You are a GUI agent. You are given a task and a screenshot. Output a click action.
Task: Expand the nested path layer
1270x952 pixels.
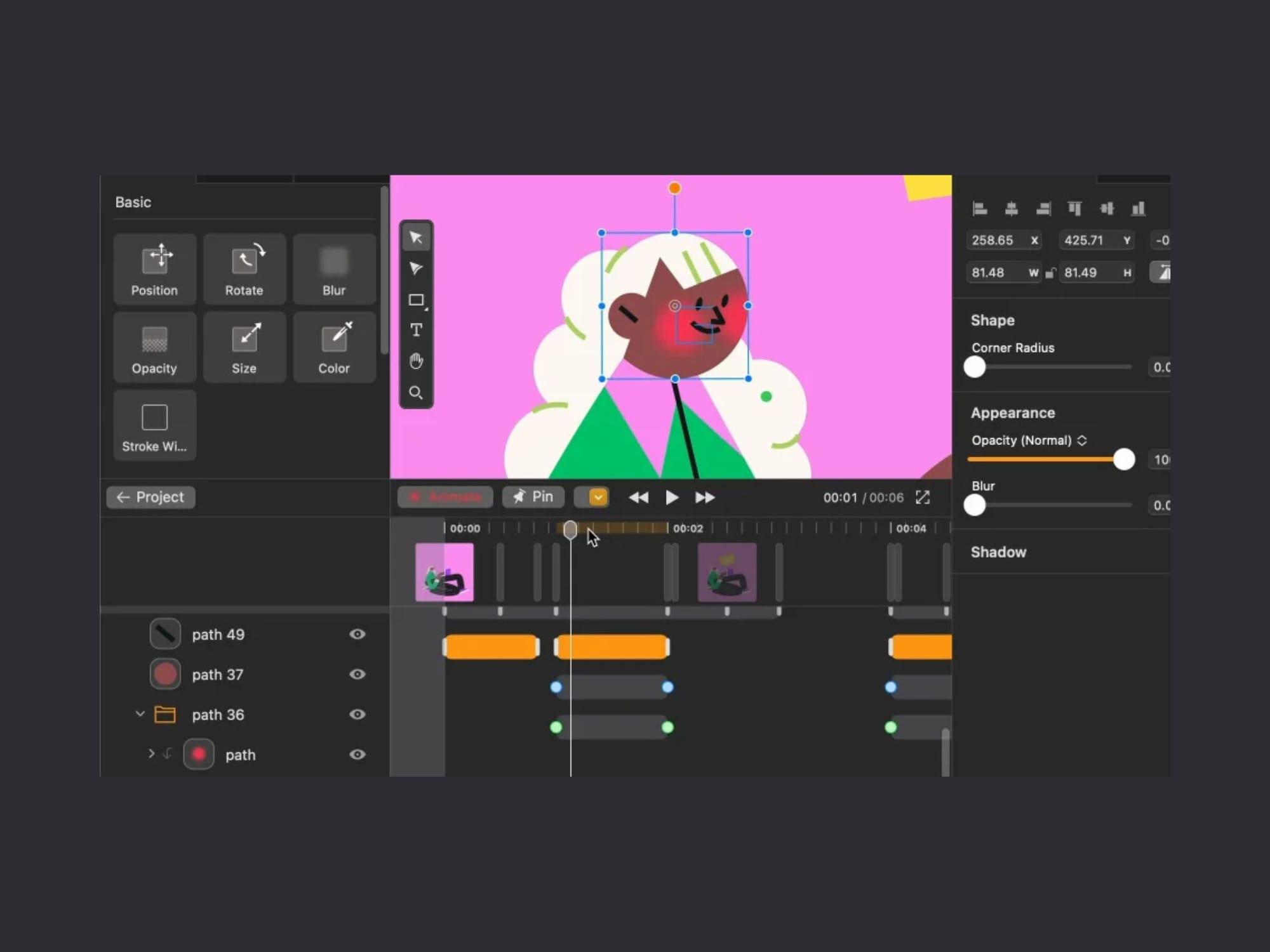pyautogui.click(x=151, y=753)
